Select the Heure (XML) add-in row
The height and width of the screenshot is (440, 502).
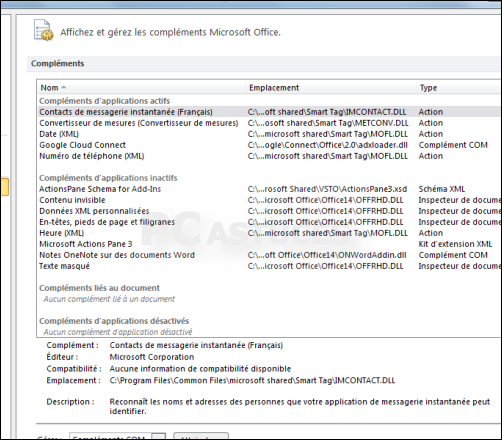pyautogui.click(x=269, y=233)
